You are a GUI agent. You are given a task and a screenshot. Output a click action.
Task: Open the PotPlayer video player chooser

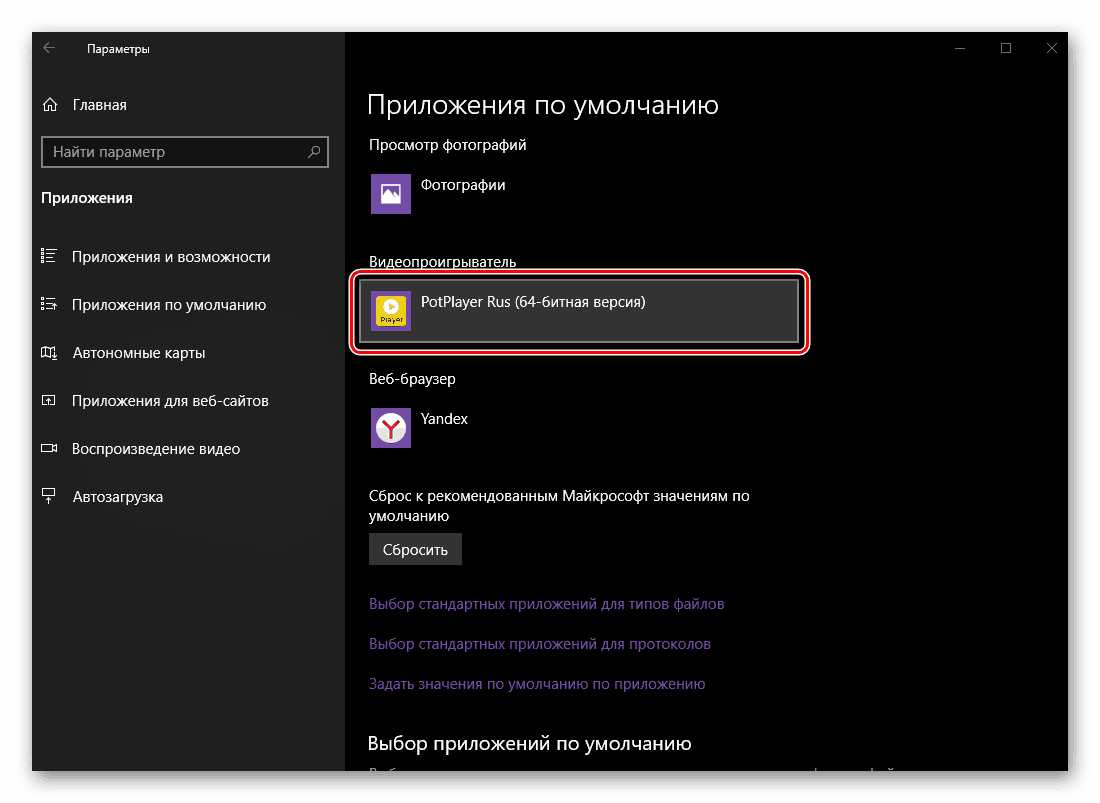[x=579, y=310]
